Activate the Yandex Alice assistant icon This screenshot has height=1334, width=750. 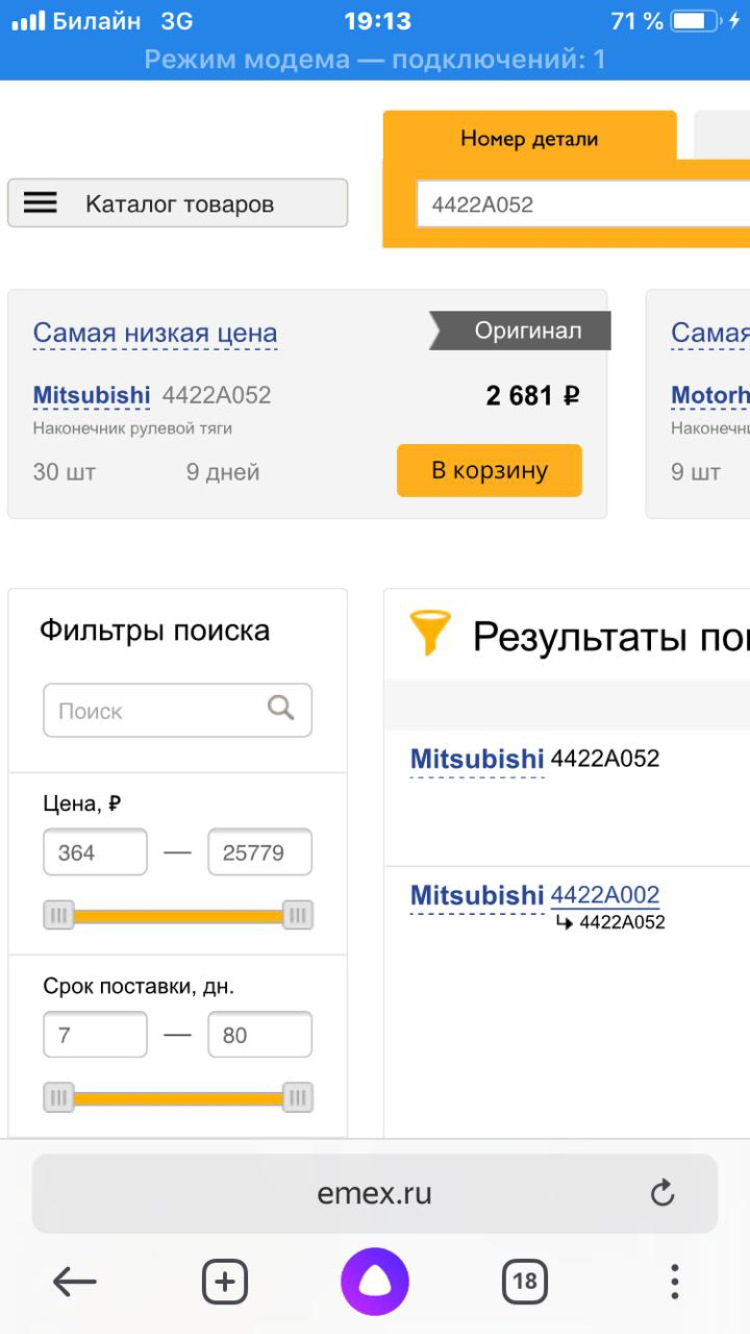click(x=375, y=1280)
